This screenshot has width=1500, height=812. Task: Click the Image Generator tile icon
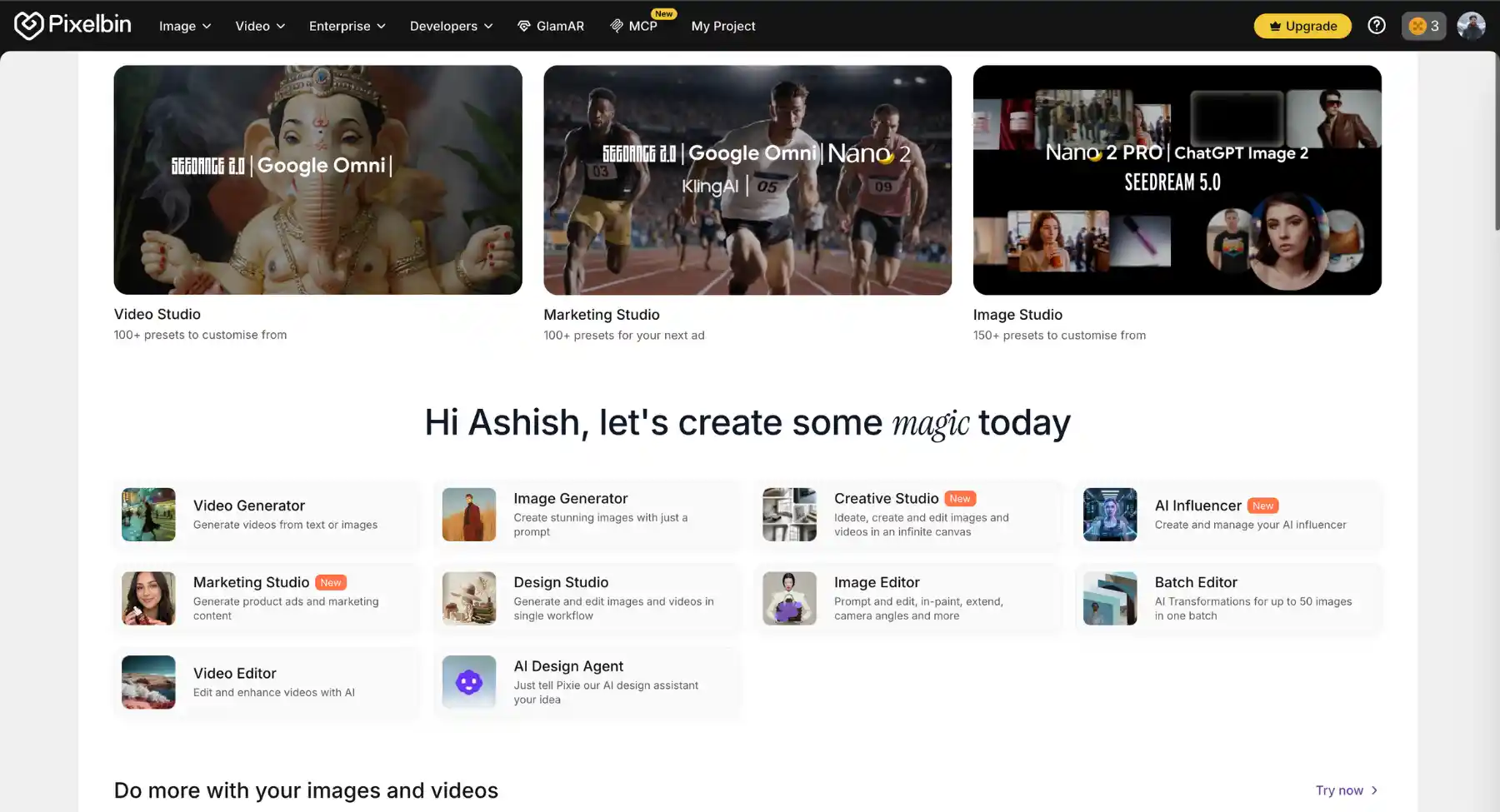[x=469, y=515]
